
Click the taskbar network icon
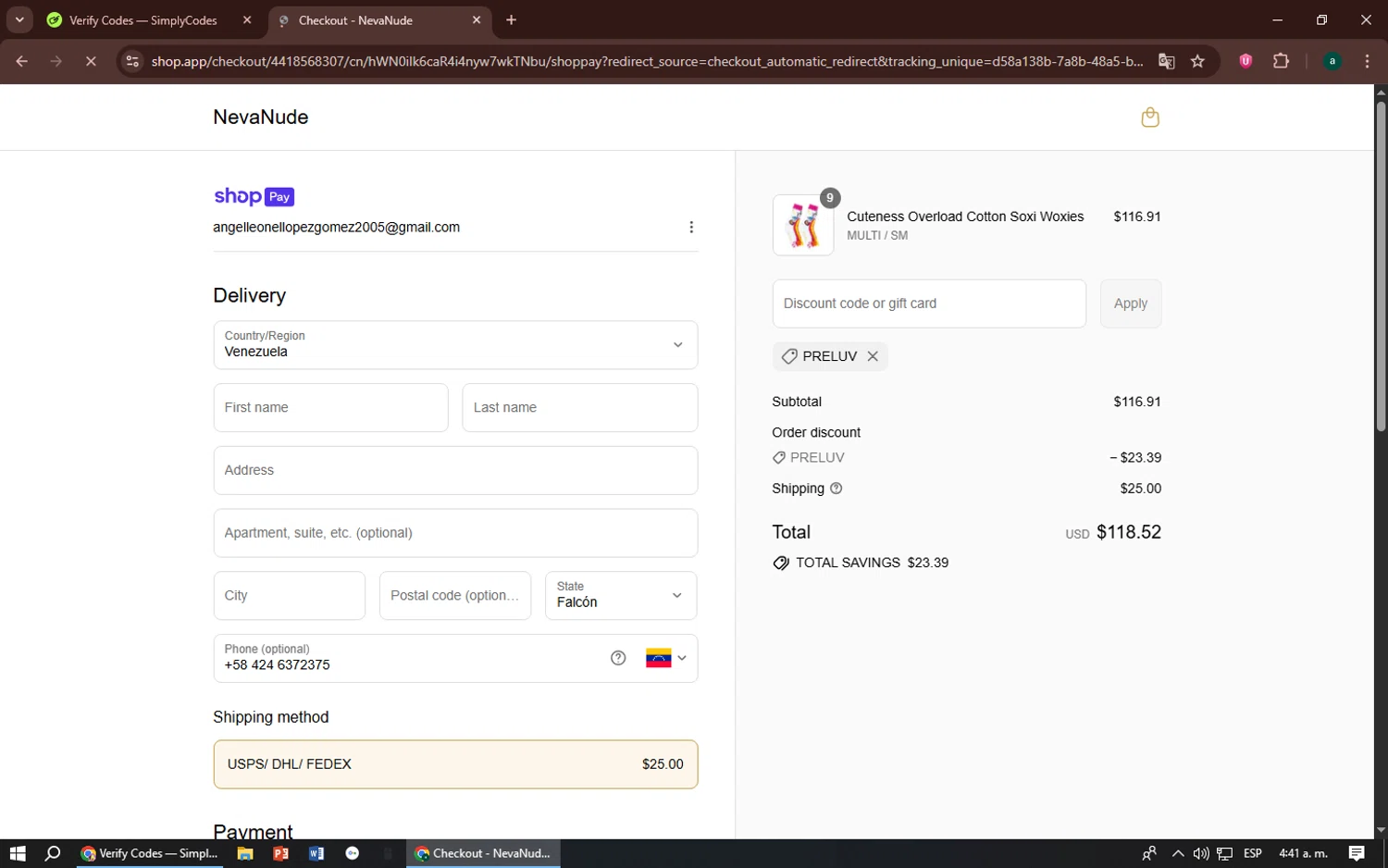(1225, 853)
